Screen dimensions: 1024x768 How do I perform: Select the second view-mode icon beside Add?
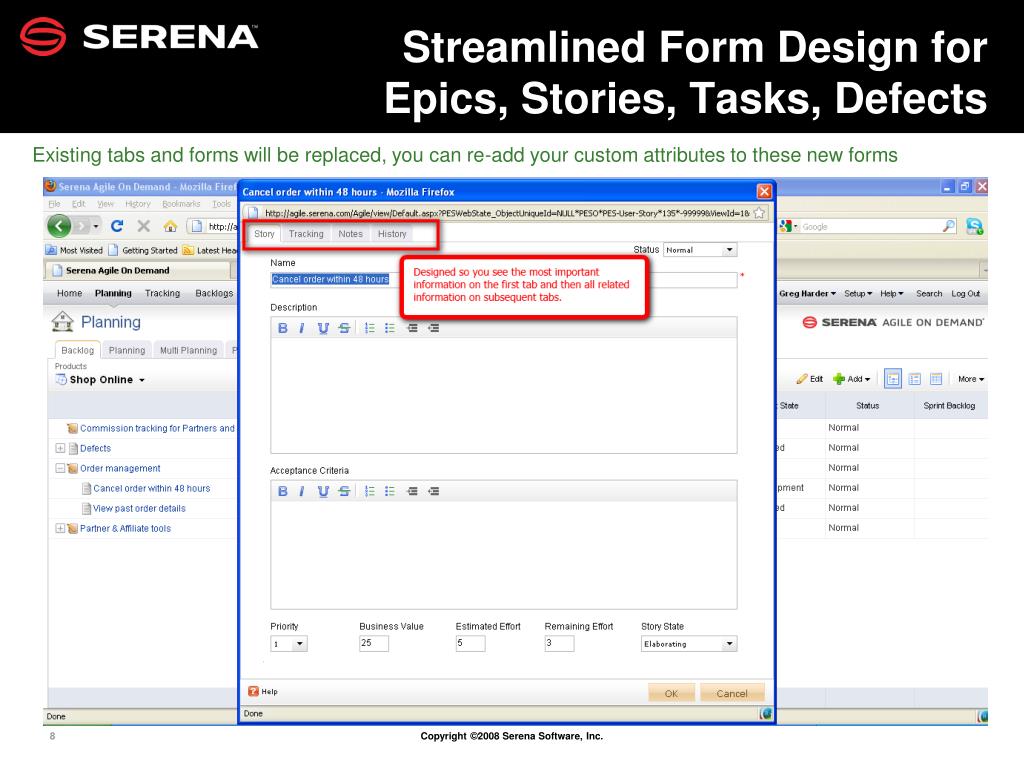(x=915, y=379)
